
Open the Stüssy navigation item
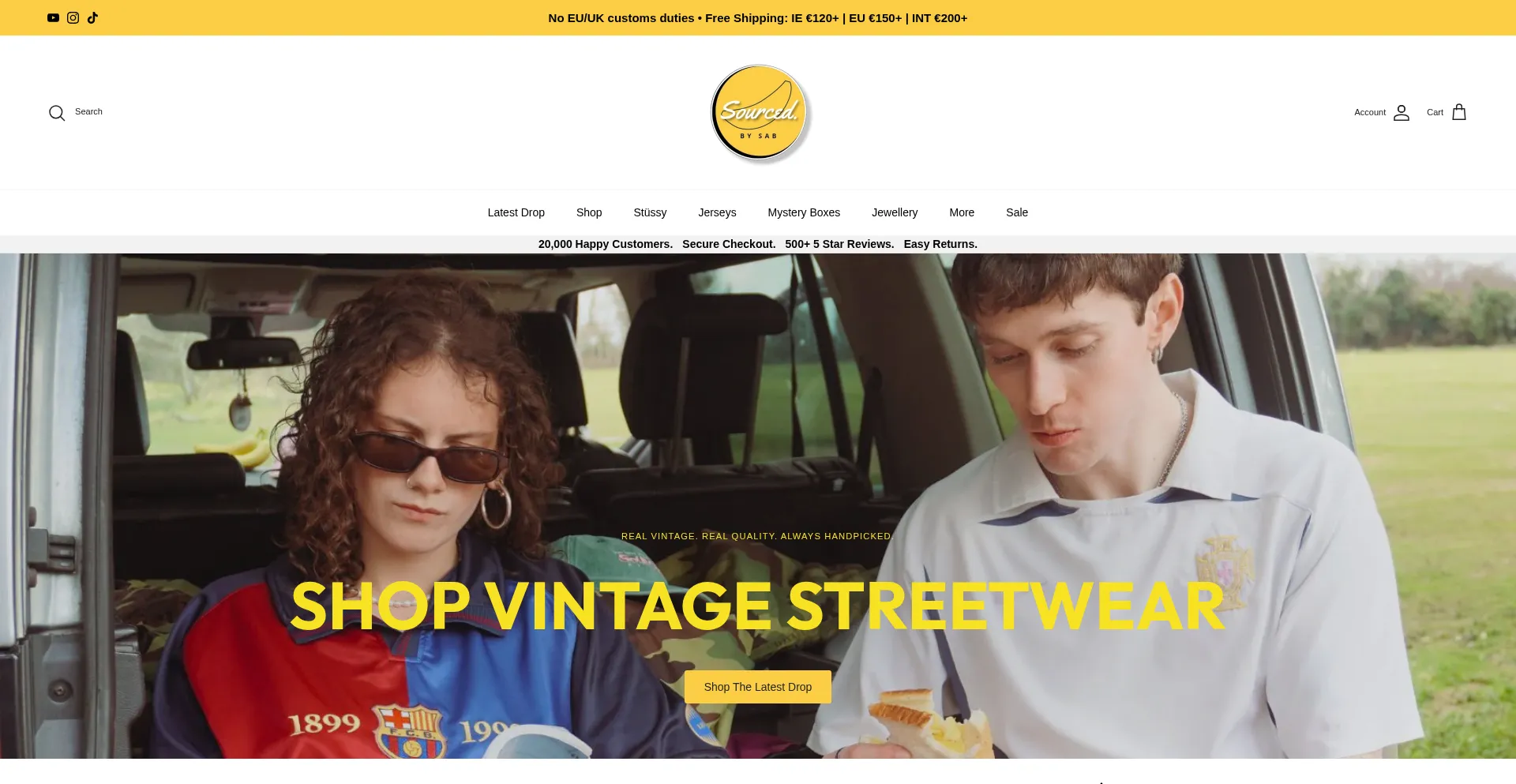[x=650, y=212]
